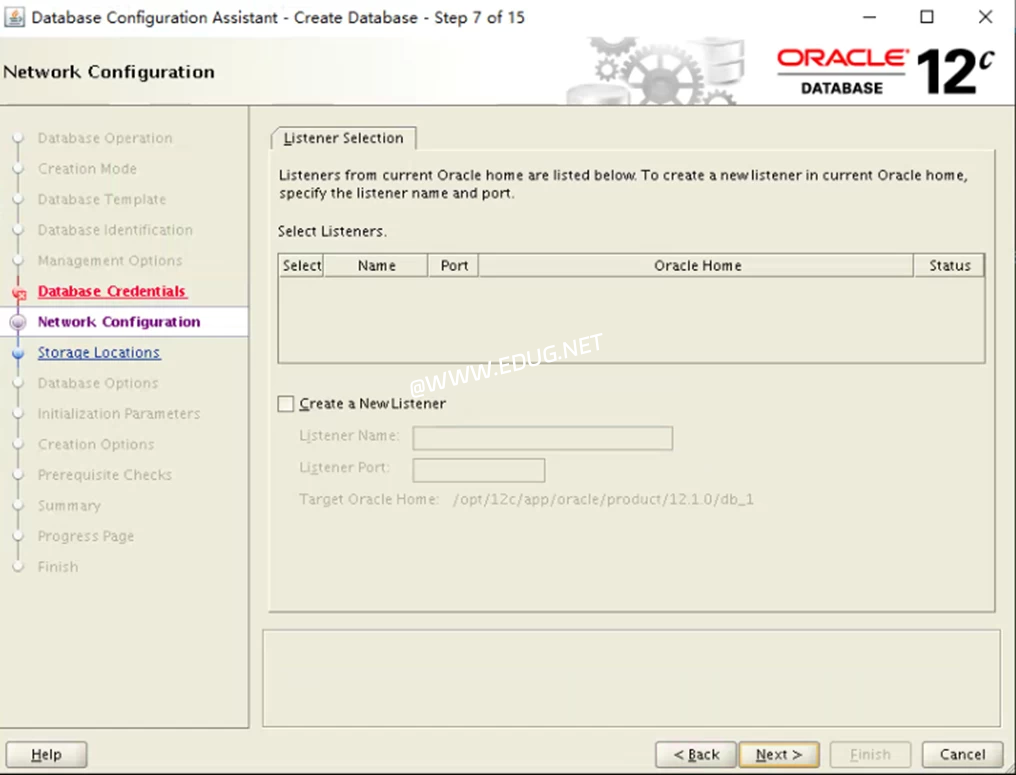Enable Create a New Listener checkbox

(x=286, y=404)
